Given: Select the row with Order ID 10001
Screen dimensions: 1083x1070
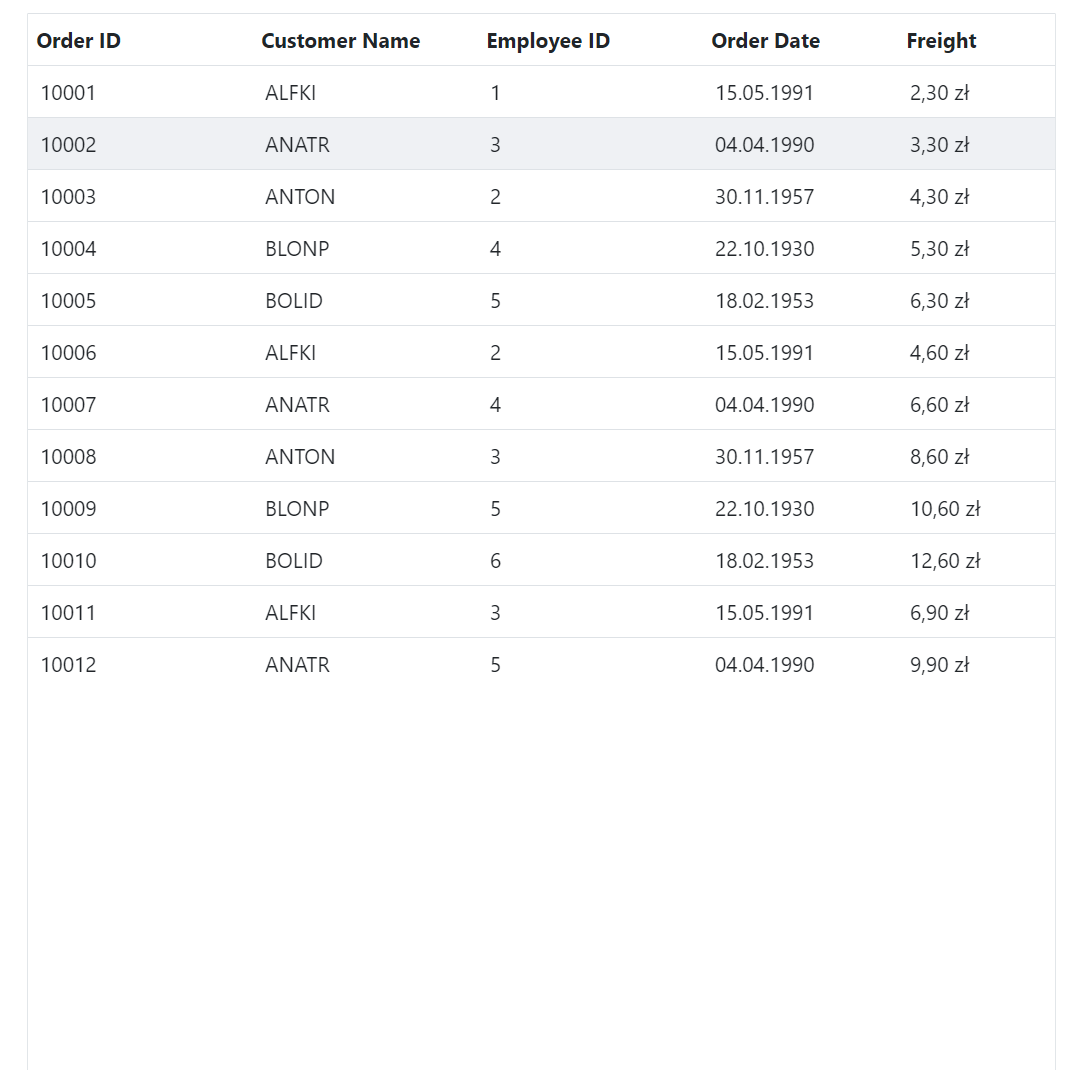Looking at the screenshot, I should pos(68,93).
